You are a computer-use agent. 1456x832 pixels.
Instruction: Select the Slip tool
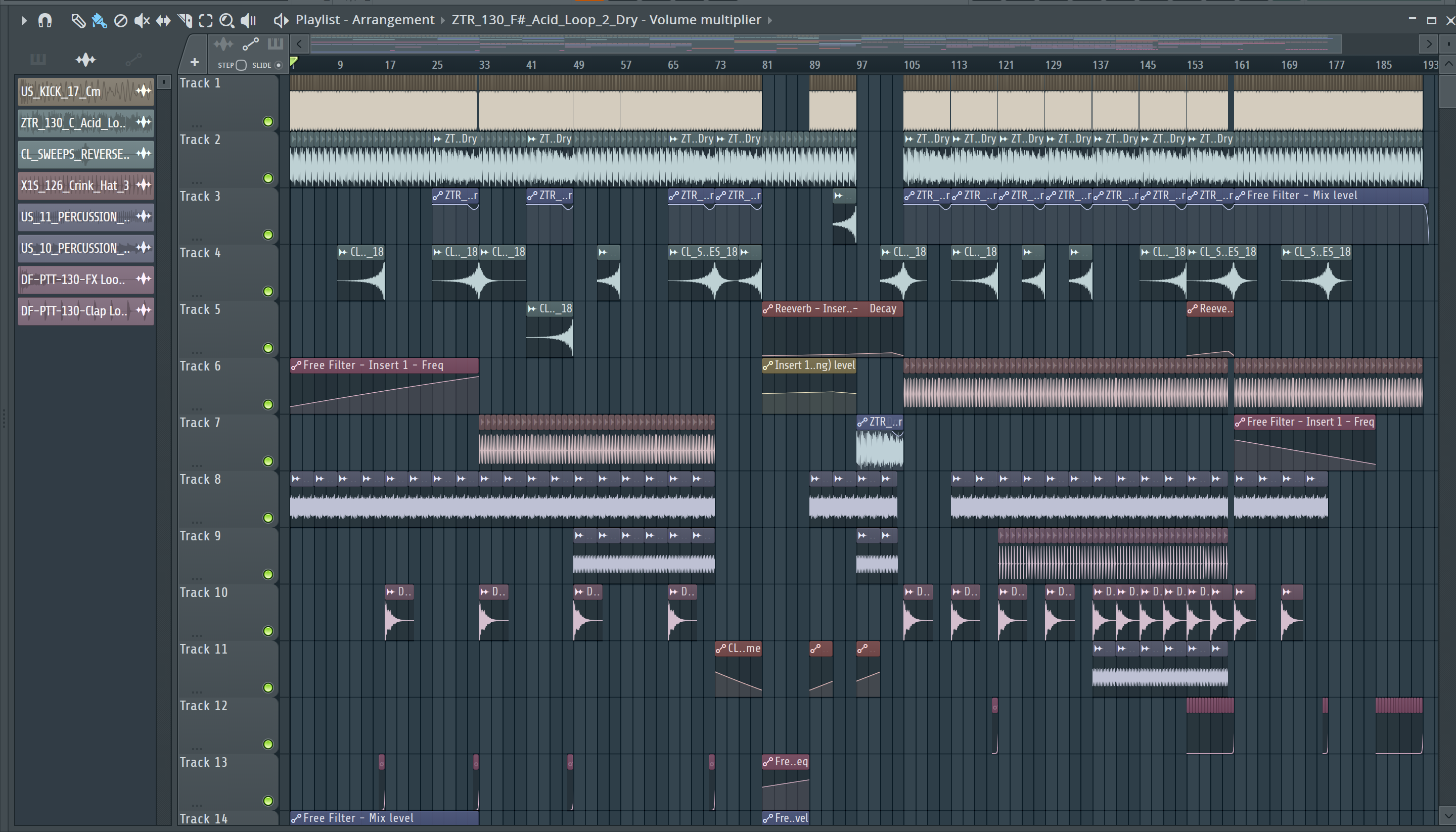pos(163,21)
